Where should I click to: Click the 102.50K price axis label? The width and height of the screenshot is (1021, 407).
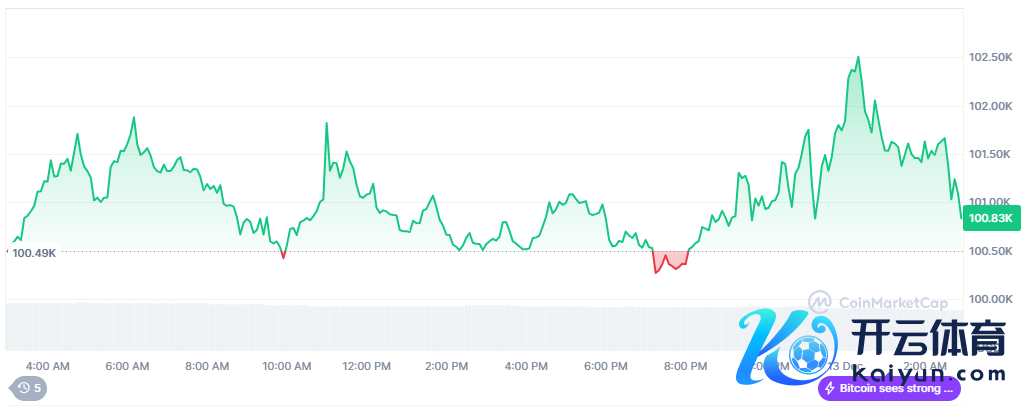(x=992, y=58)
